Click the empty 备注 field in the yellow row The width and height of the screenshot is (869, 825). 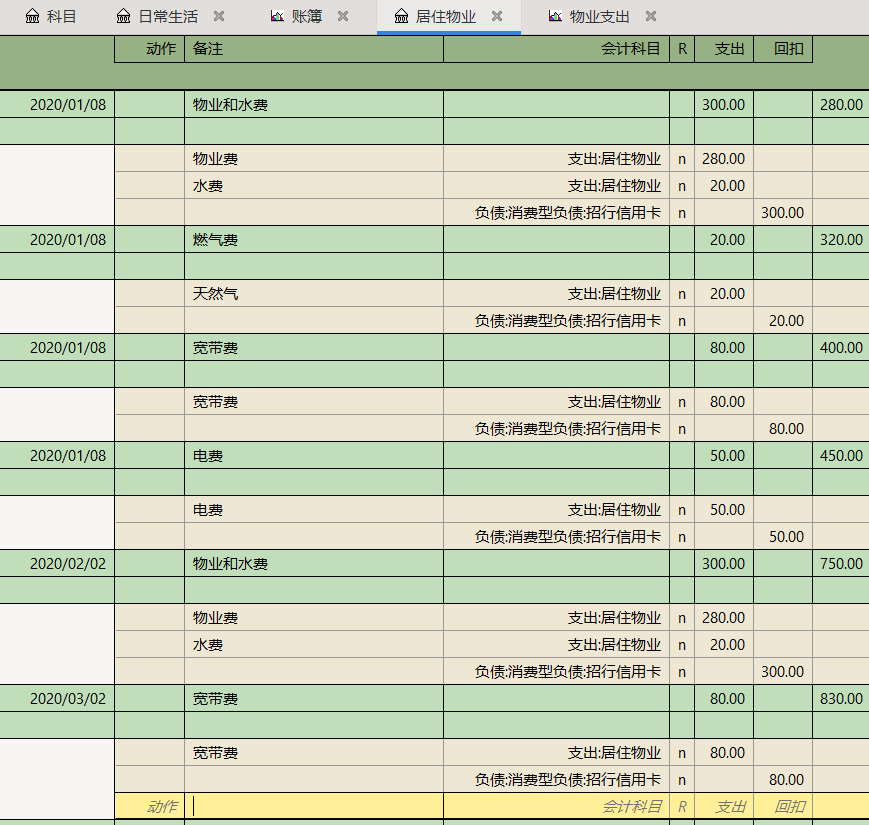coord(313,806)
